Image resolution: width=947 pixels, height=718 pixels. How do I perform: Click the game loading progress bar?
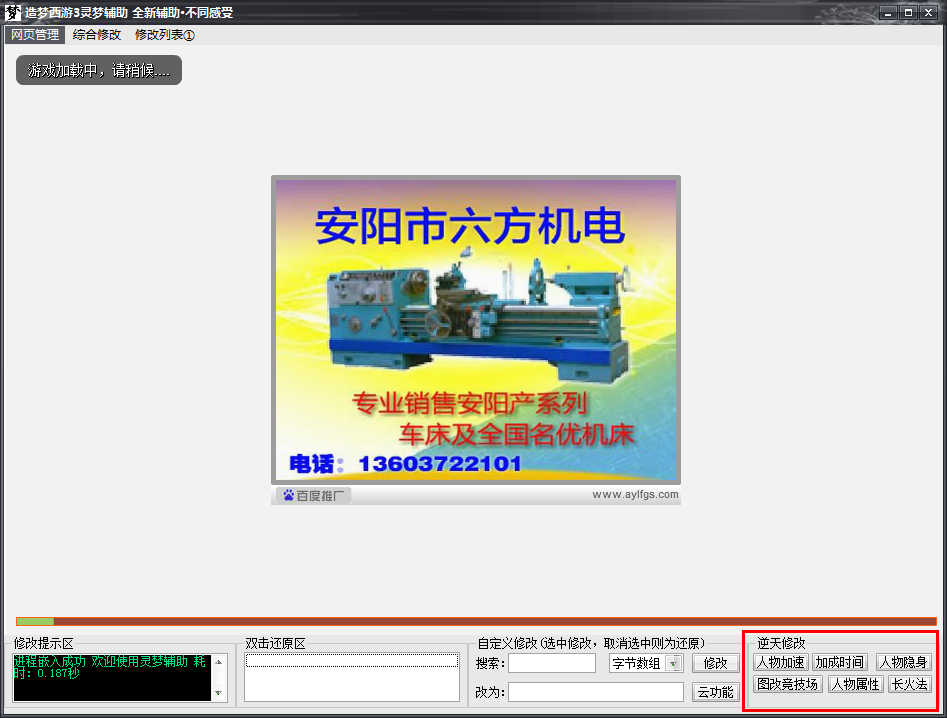coord(476,621)
